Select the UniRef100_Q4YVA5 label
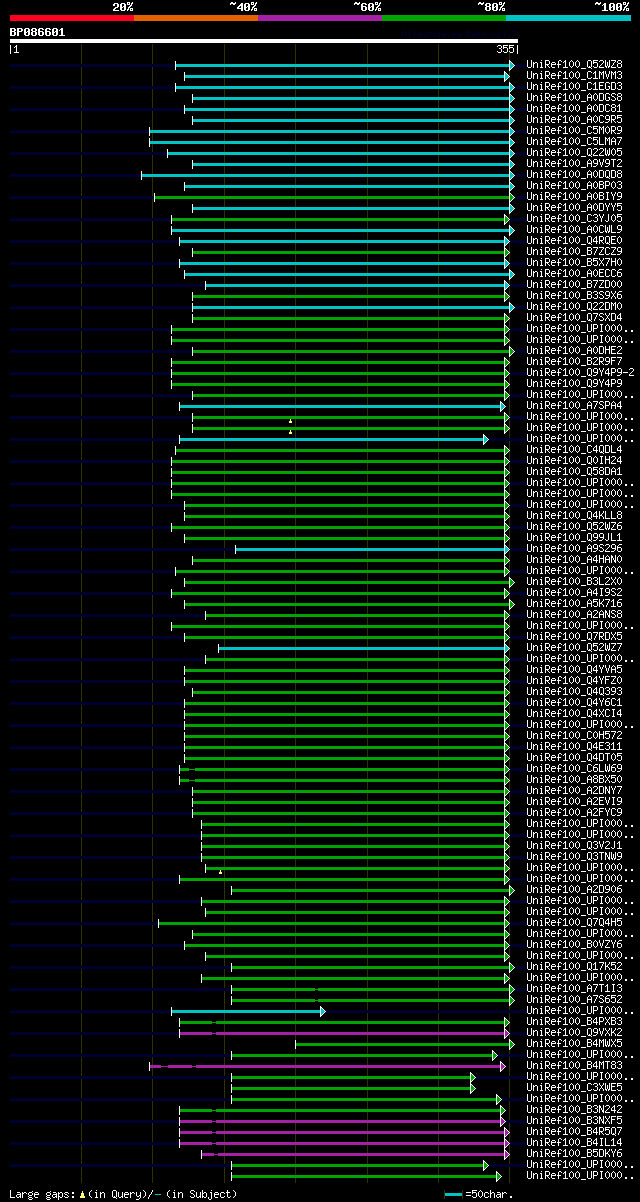Image resolution: width=640 pixels, height=1202 pixels. (x=574, y=669)
